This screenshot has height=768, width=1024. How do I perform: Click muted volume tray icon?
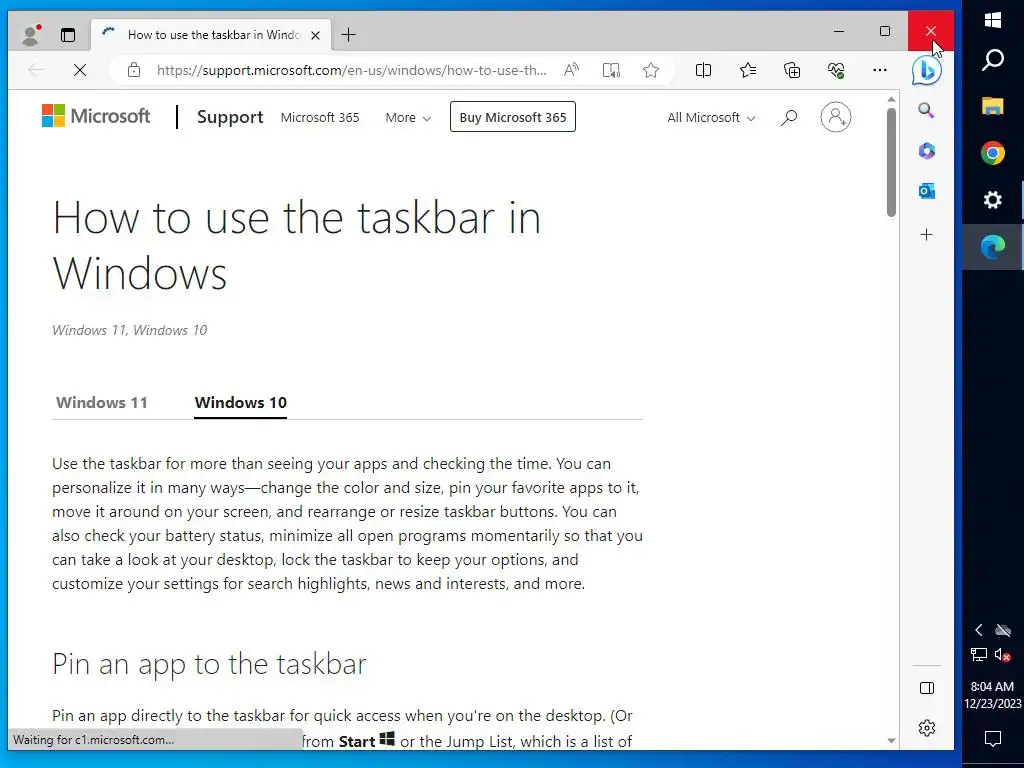point(1003,654)
